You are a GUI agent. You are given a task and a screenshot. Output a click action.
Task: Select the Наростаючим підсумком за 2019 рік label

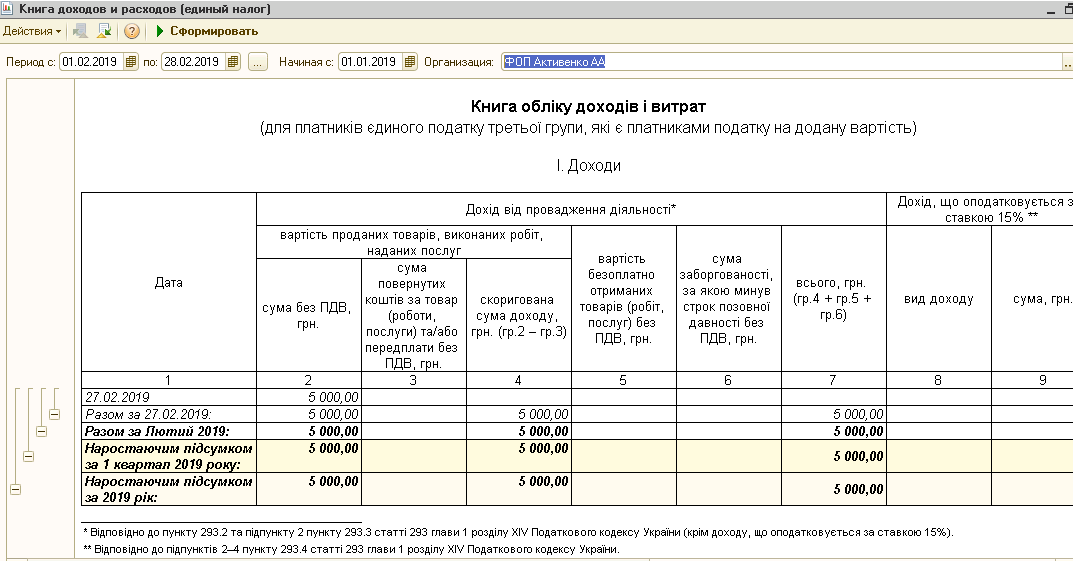[168, 489]
